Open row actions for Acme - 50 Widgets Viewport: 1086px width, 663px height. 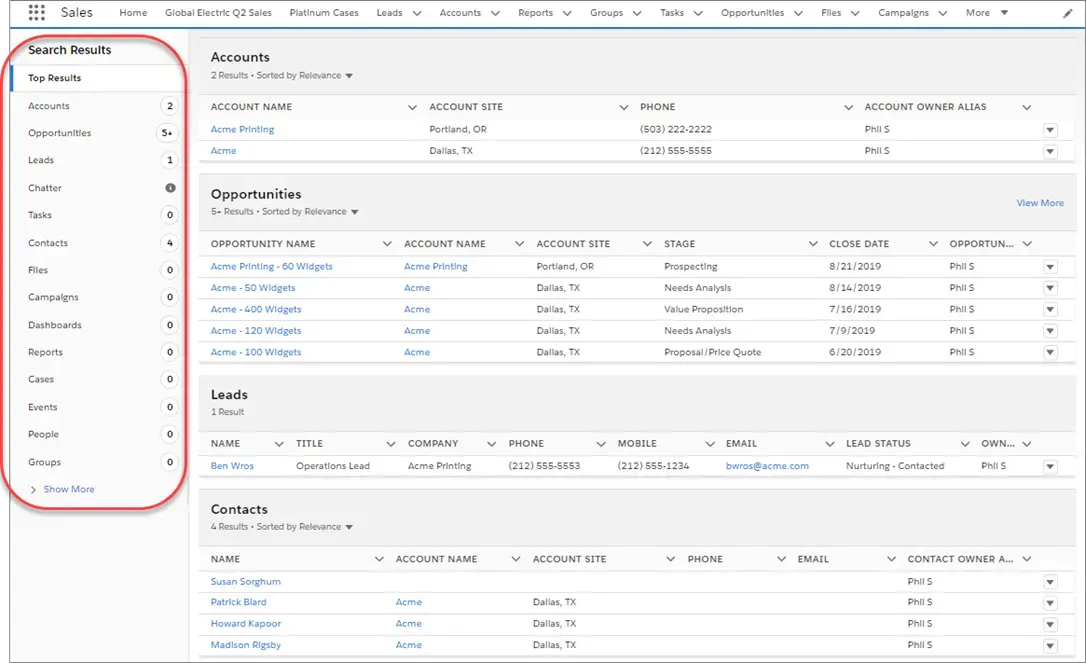coord(1050,288)
